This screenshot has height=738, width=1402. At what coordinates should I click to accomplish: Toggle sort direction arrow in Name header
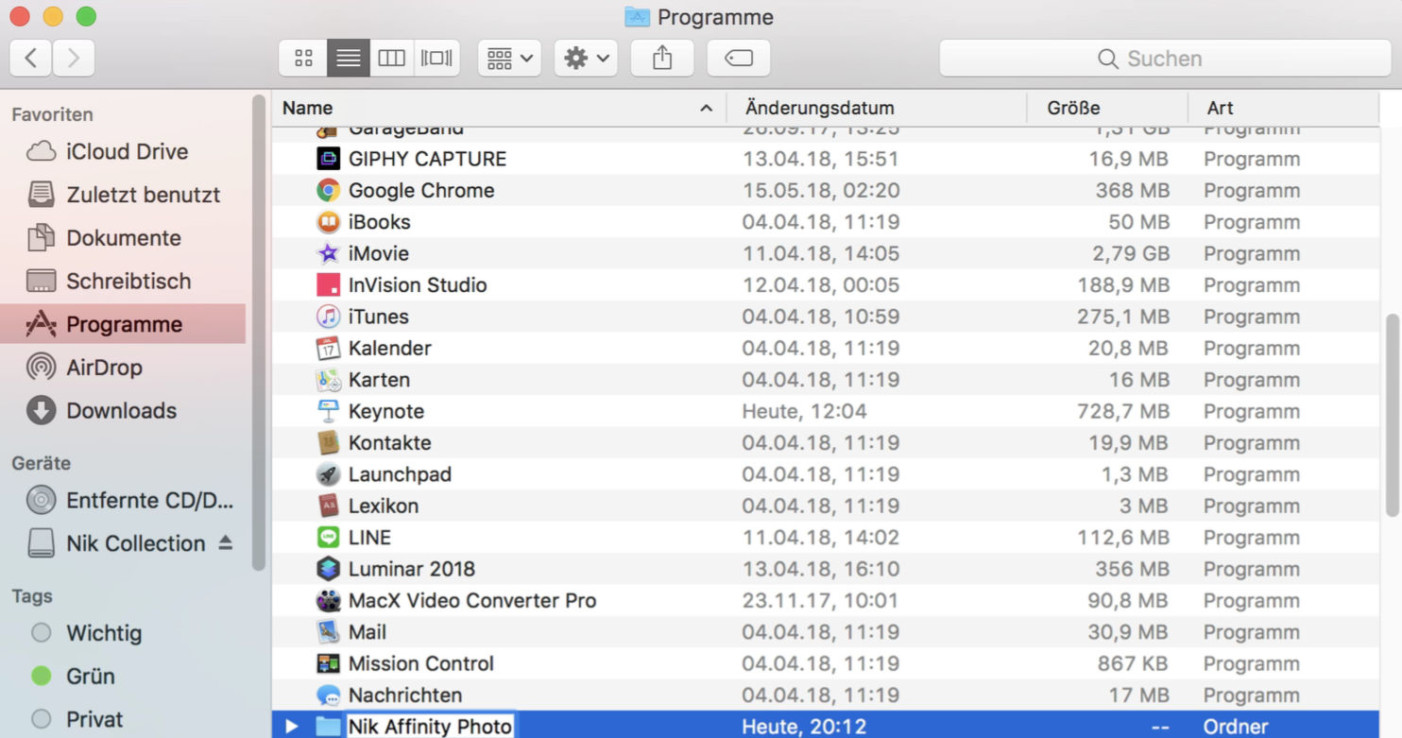coord(706,108)
